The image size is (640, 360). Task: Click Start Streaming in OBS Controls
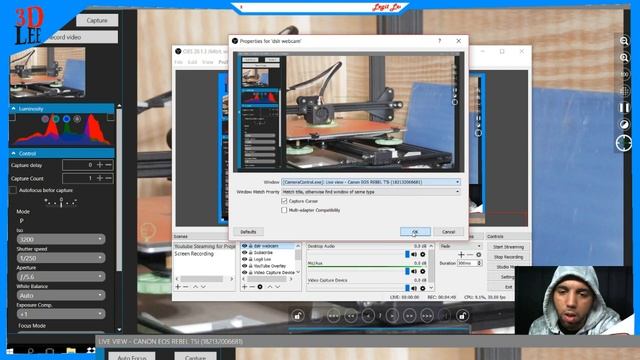[x=508, y=247]
